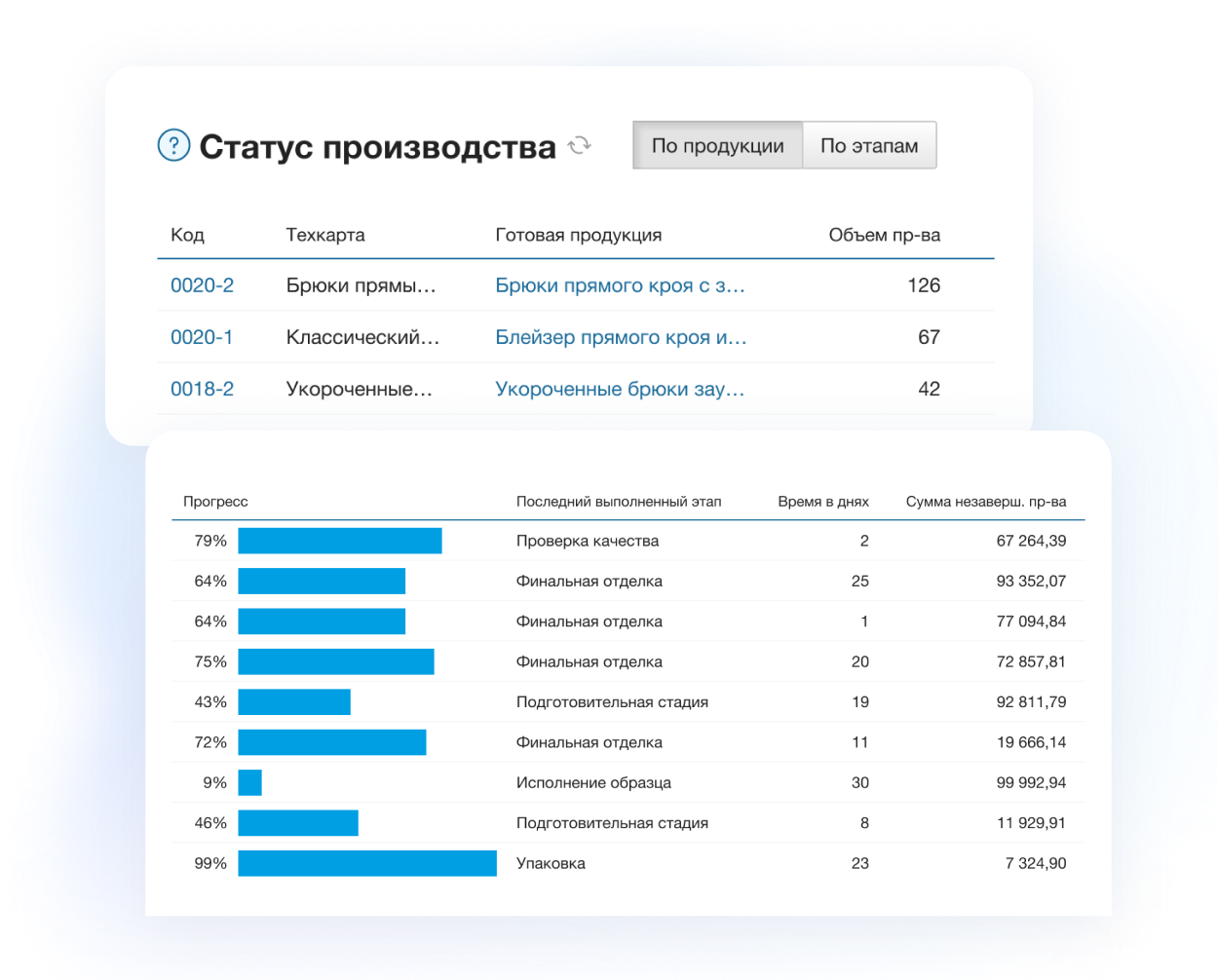Click the 99% progress bar
This screenshot has width=1218, height=980.
coord(367,863)
